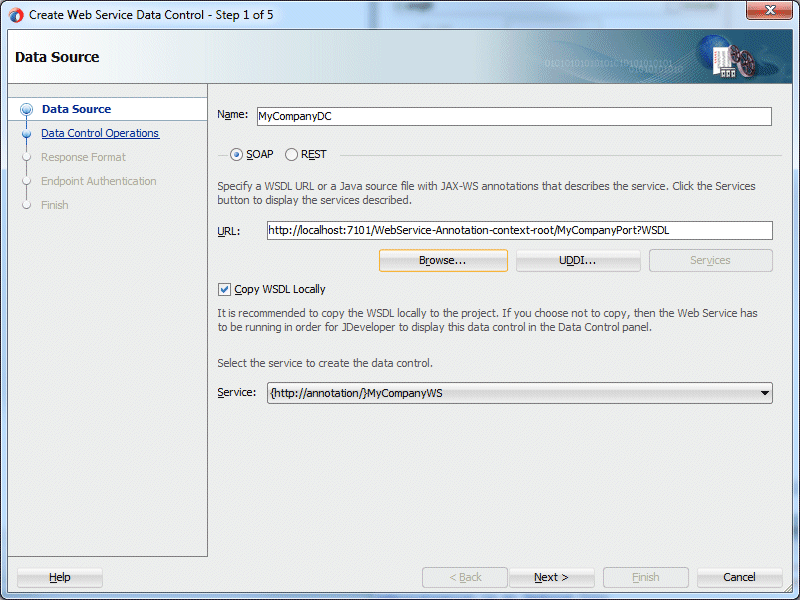Screen dimensions: 800x600
Task: Click the UDDI... button
Action: click(x=578, y=261)
